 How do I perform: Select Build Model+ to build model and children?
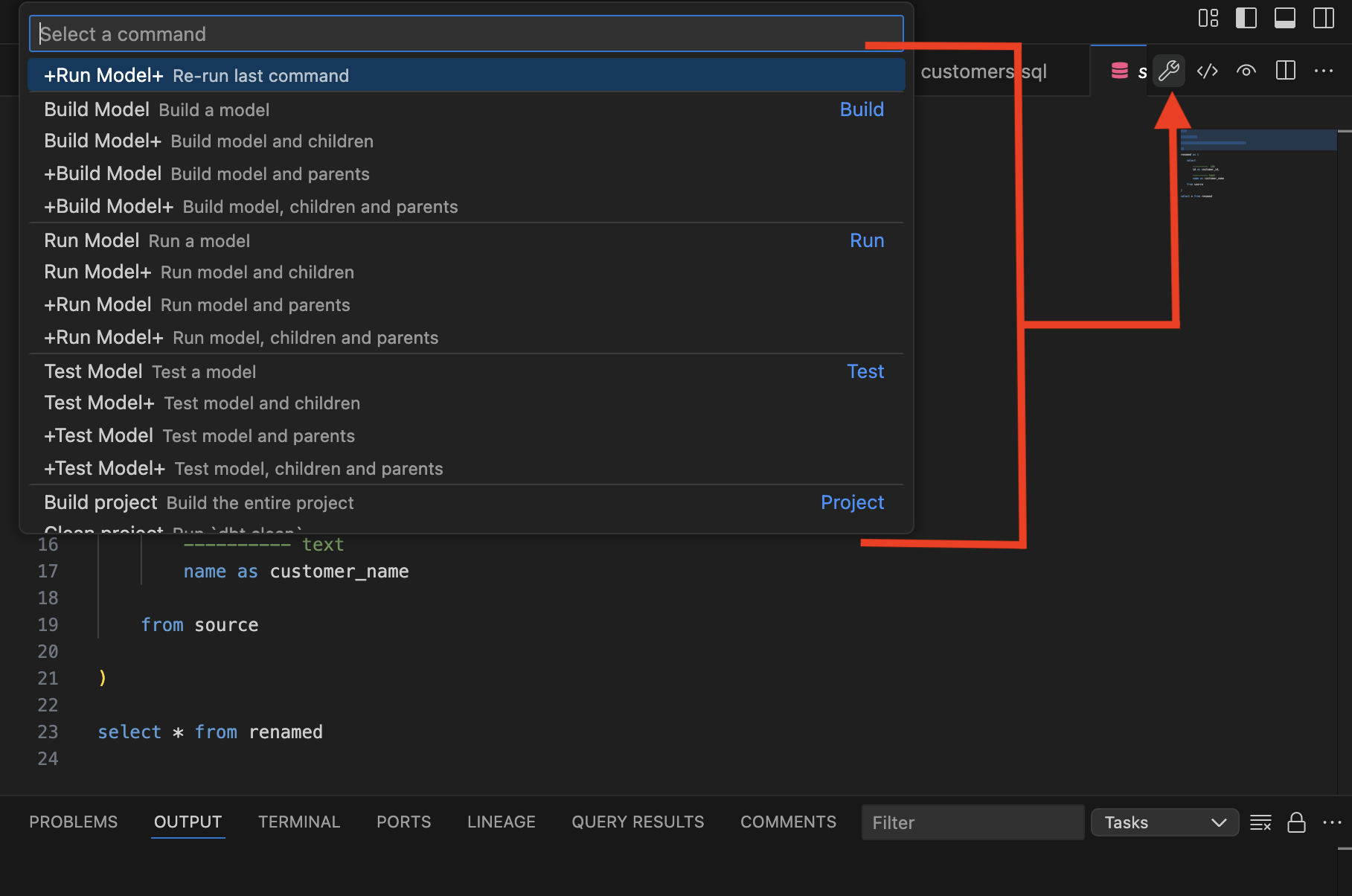coord(208,141)
